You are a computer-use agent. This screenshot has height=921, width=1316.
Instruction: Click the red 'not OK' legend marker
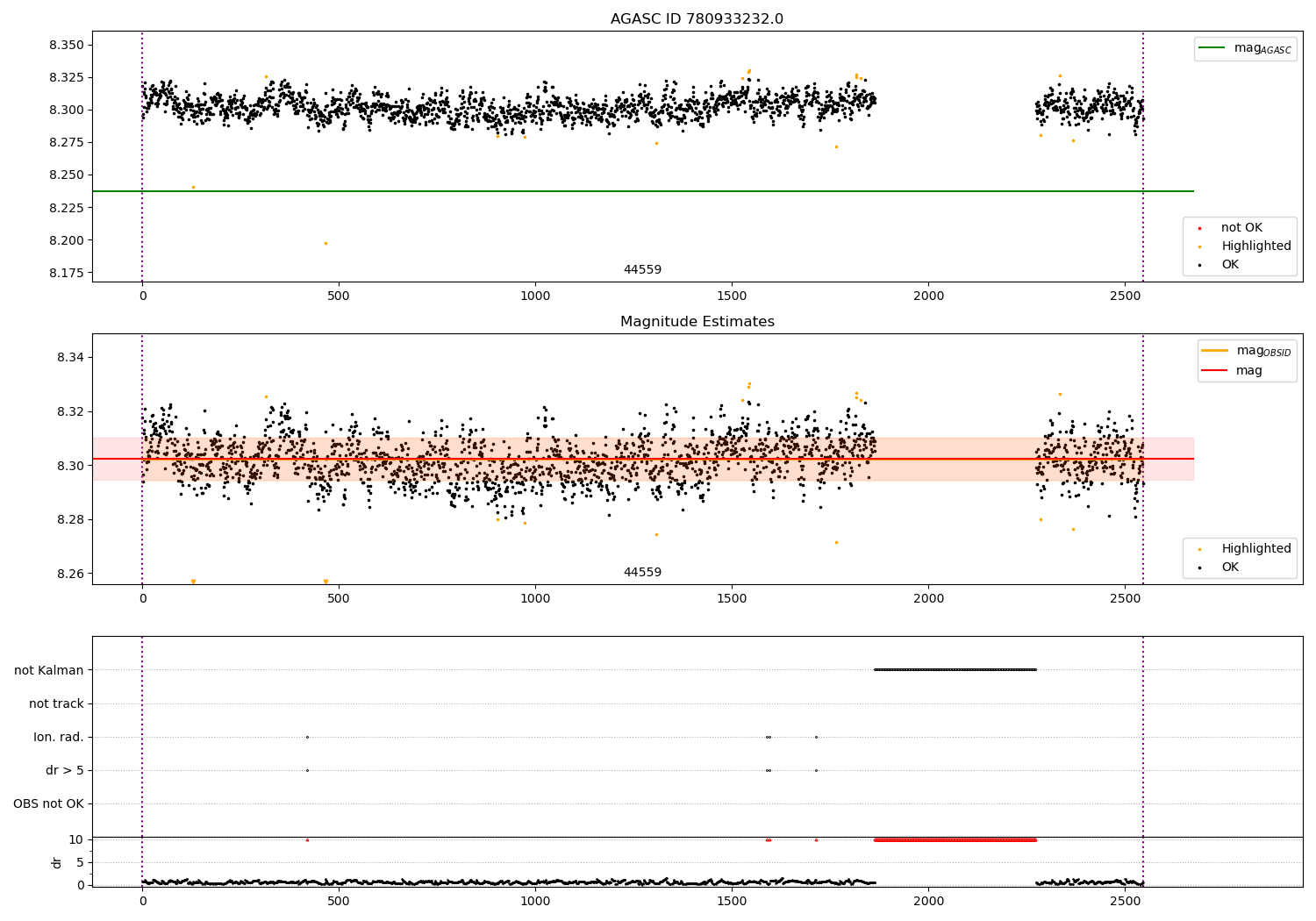[x=1199, y=228]
